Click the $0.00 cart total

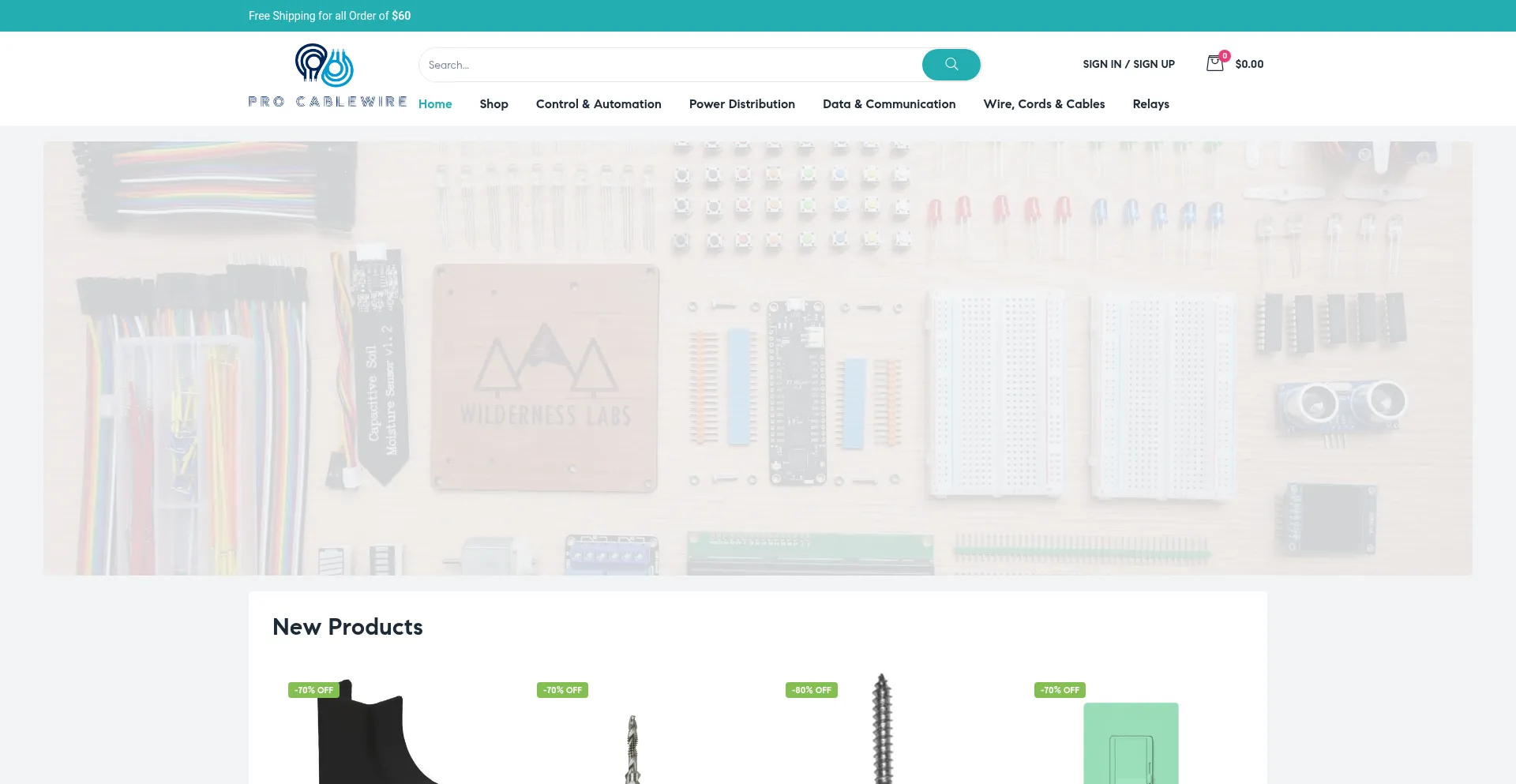tap(1249, 64)
